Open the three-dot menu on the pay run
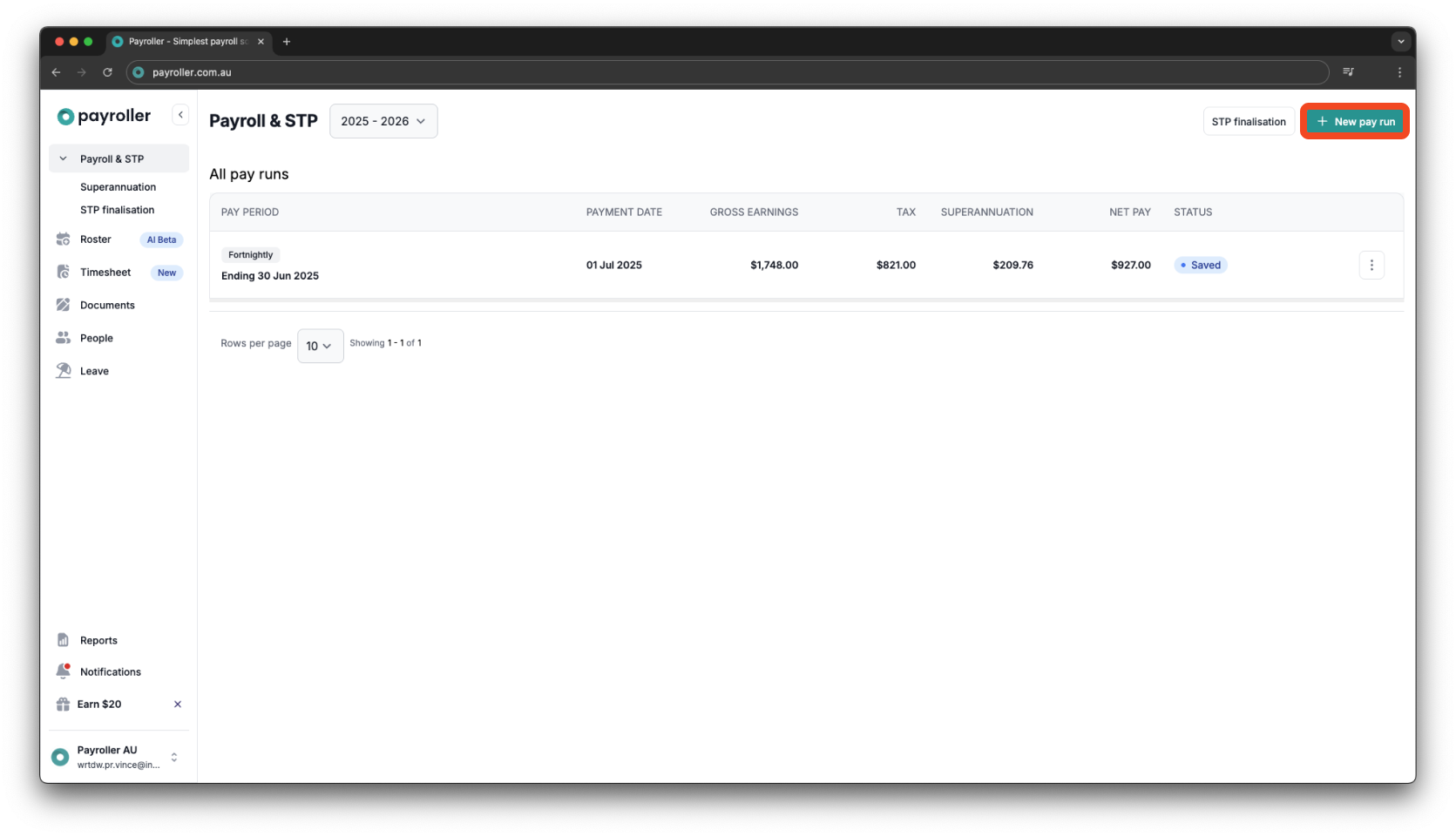 tap(1371, 265)
